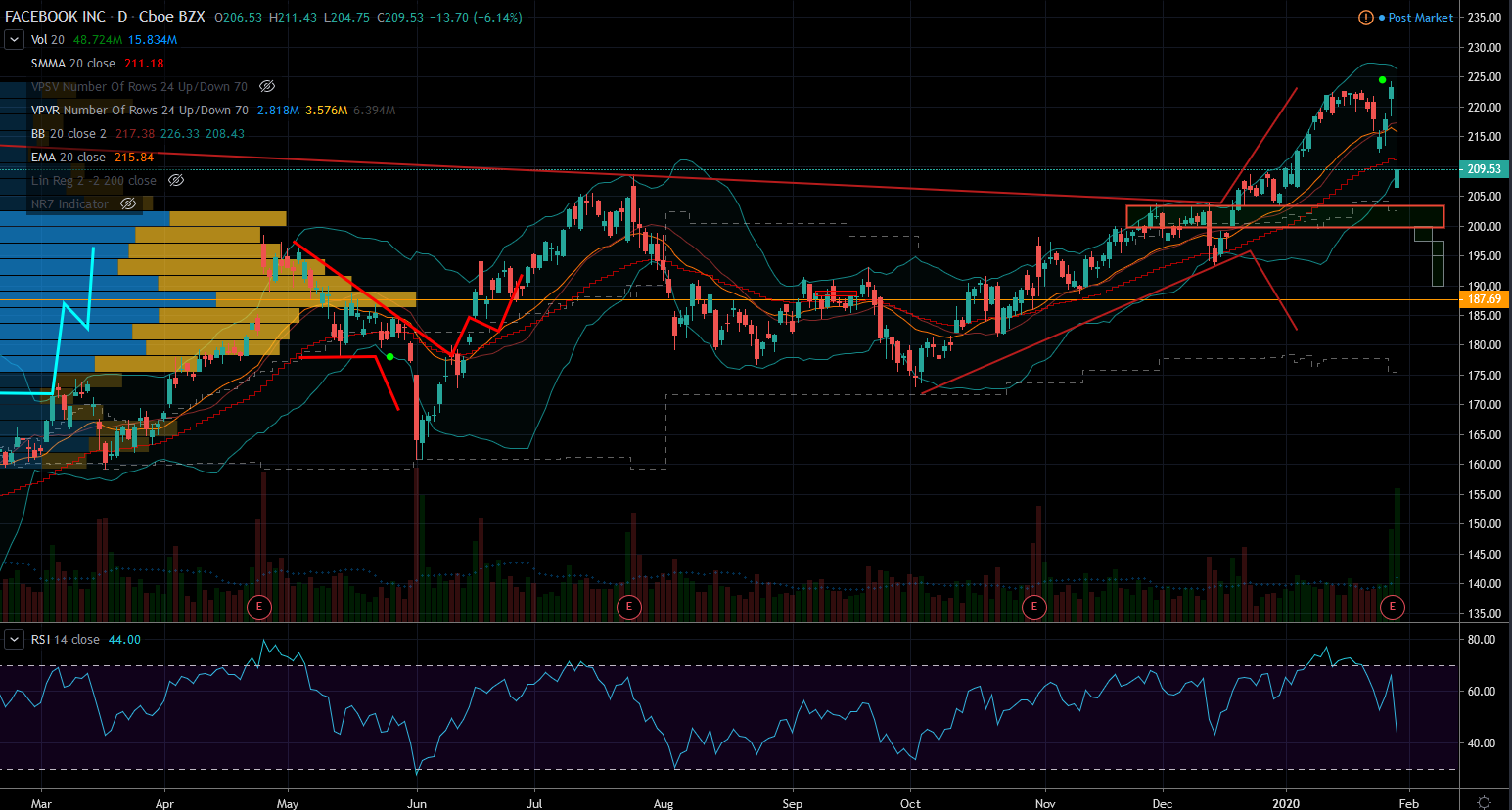Click the 209.53 current price label
The width and height of the screenshot is (1512, 810).
(x=1484, y=169)
